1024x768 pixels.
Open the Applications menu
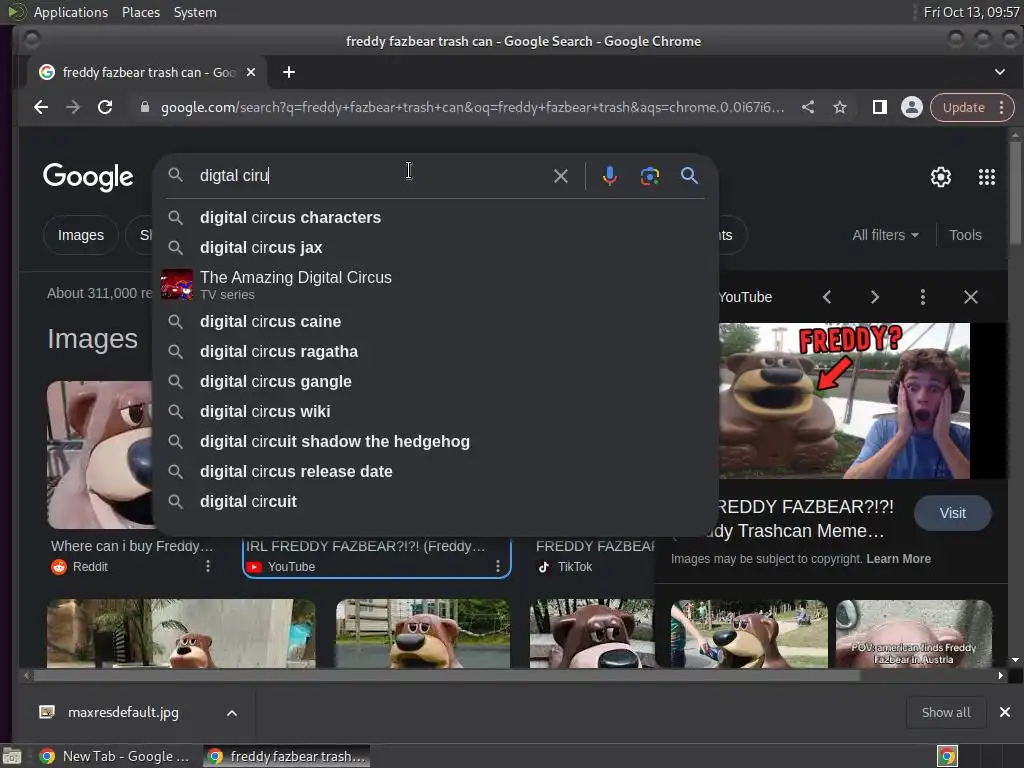pos(71,12)
